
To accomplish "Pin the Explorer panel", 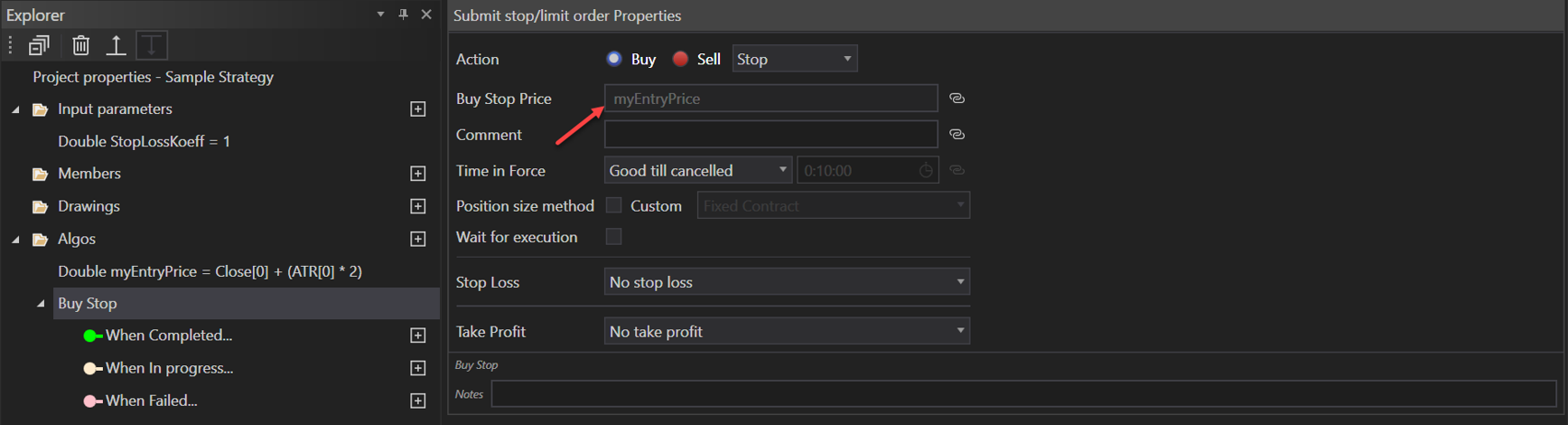I will (x=404, y=14).
